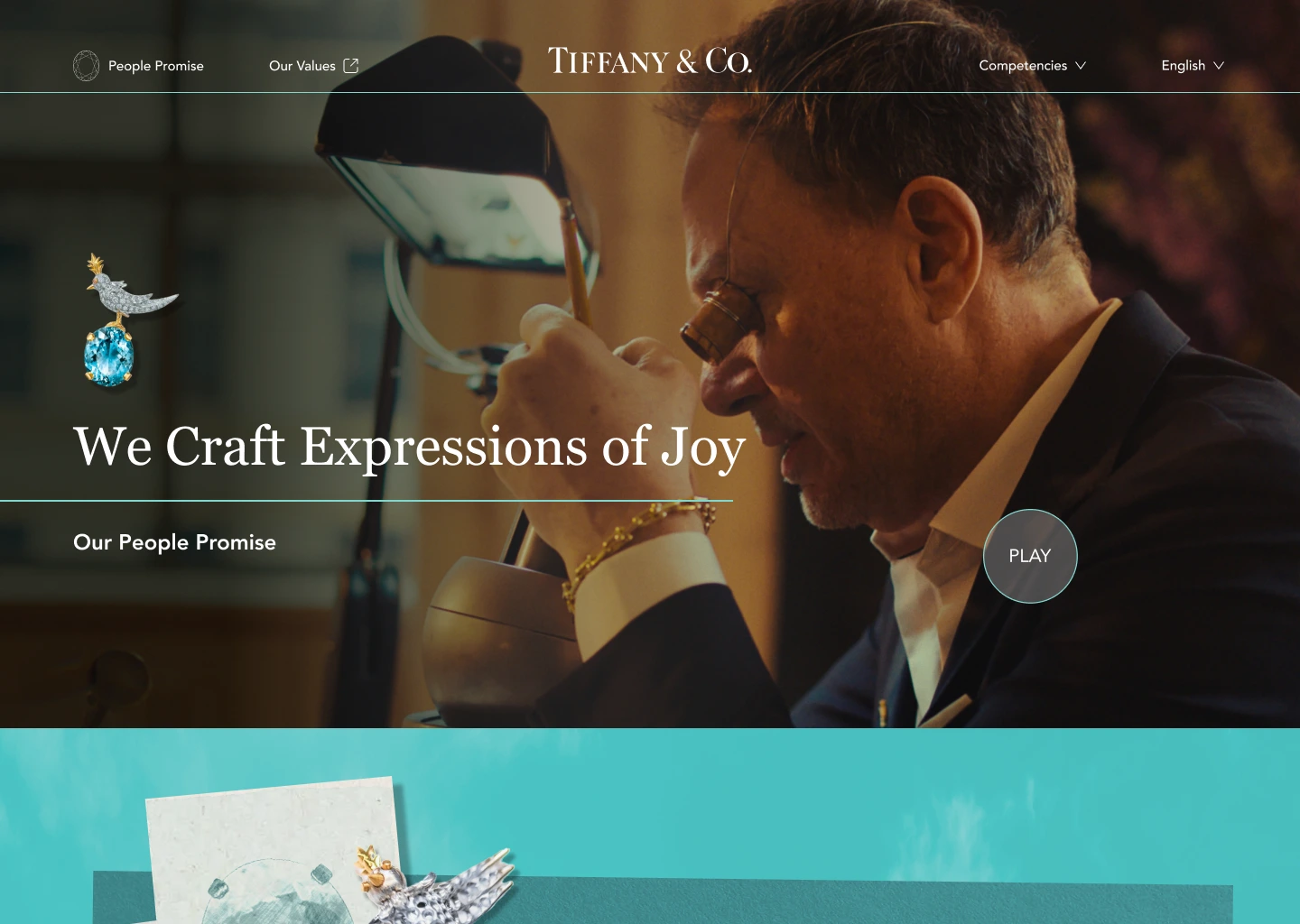Image resolution: width=1300 pixels, height=924 pixels.
Task: Click the We Craft Expressions of Joy heading
Action: (x=409, y=447)
